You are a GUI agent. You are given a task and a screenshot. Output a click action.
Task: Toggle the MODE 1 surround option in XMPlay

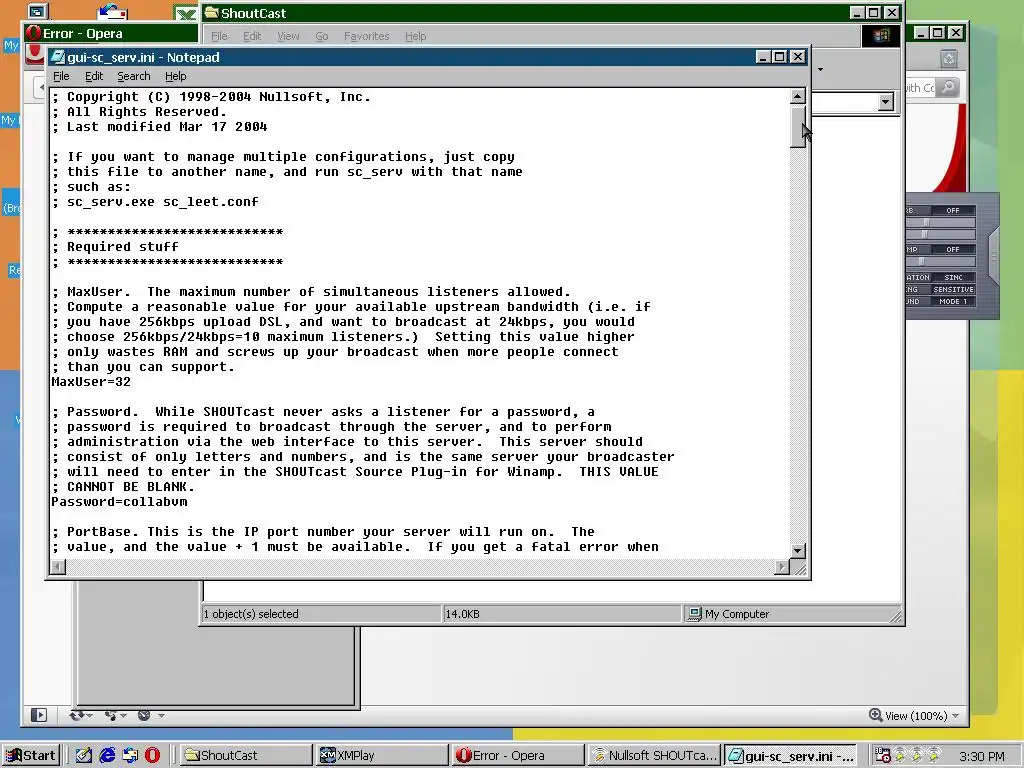coord(953,302)
